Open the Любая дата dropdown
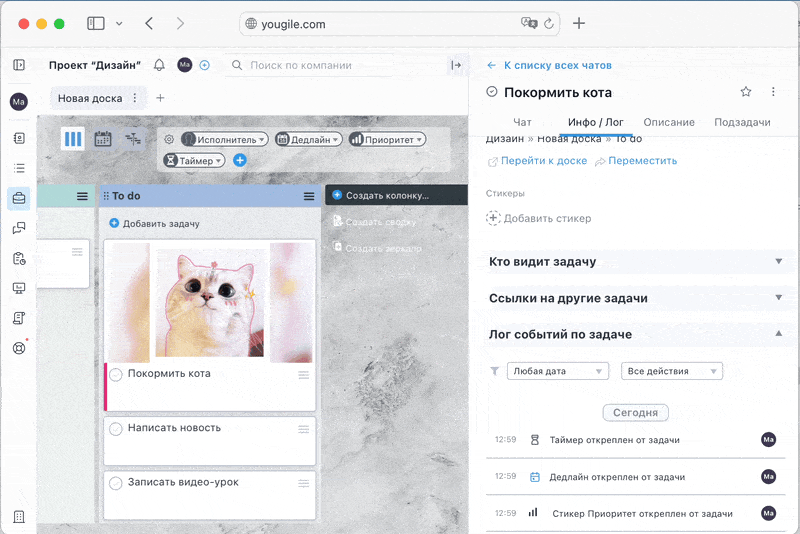800x534 pixels. [x=558, y=371]
